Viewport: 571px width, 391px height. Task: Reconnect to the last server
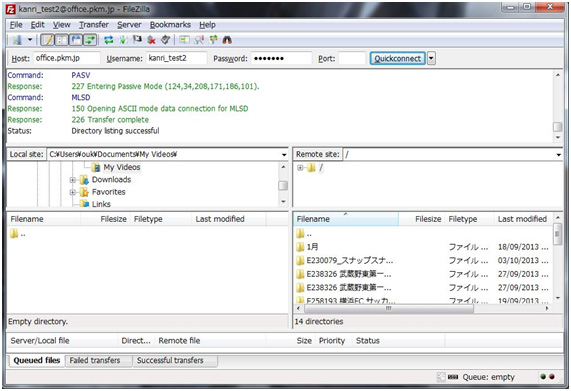click(166, 40)
